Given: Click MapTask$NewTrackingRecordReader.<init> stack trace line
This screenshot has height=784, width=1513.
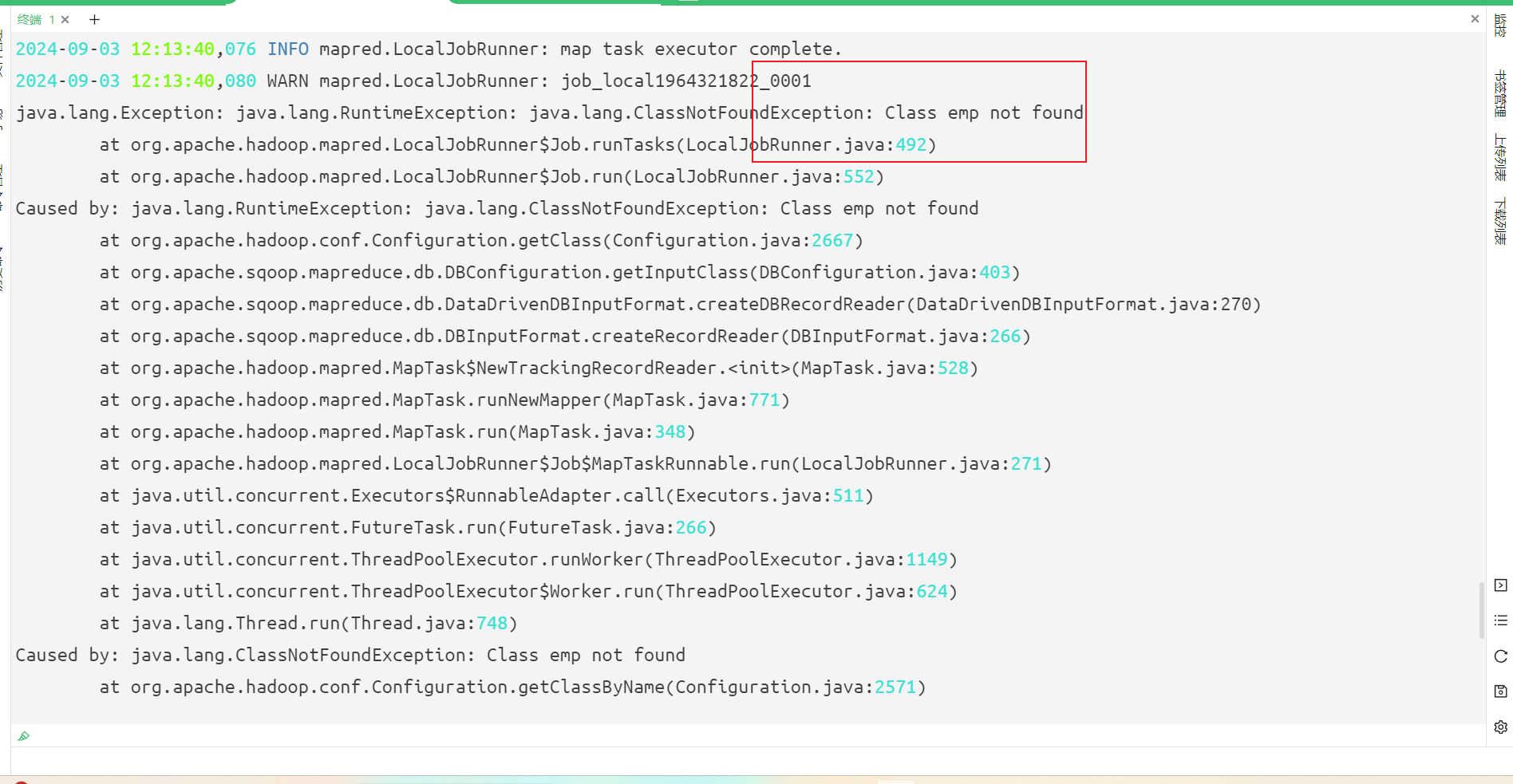Looking at the screenshot, I should coord(539,368).
